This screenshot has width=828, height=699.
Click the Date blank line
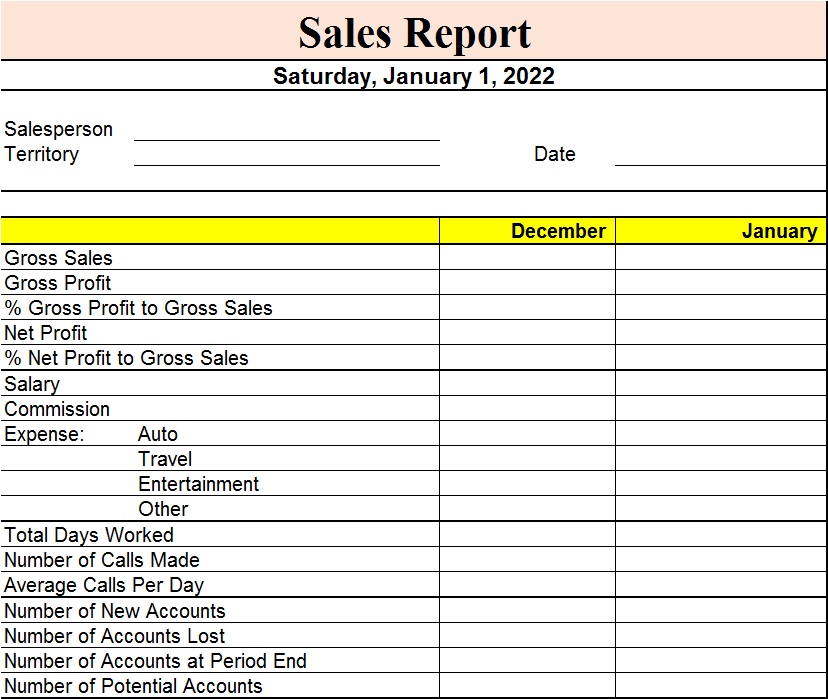click(720, 154)
